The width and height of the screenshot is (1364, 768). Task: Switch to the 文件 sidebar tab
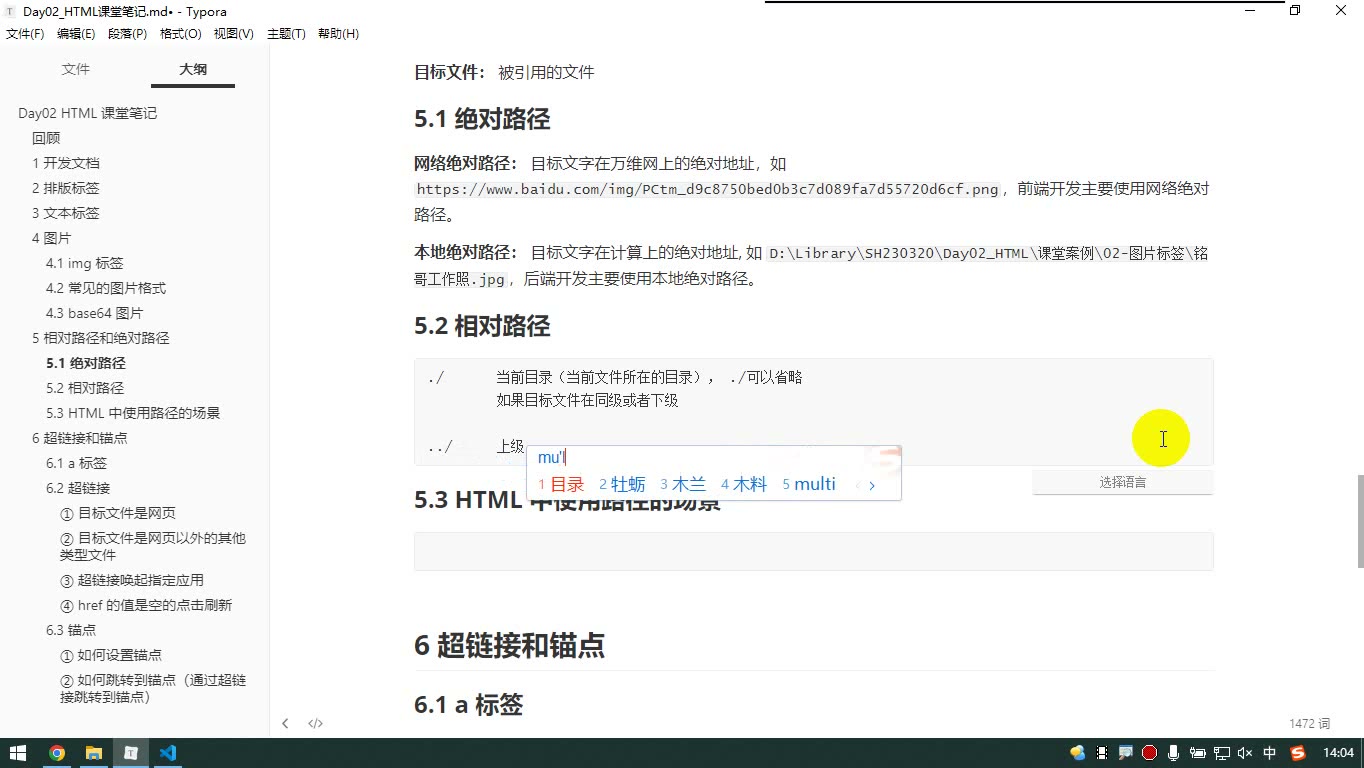click(x=76, y=69)
